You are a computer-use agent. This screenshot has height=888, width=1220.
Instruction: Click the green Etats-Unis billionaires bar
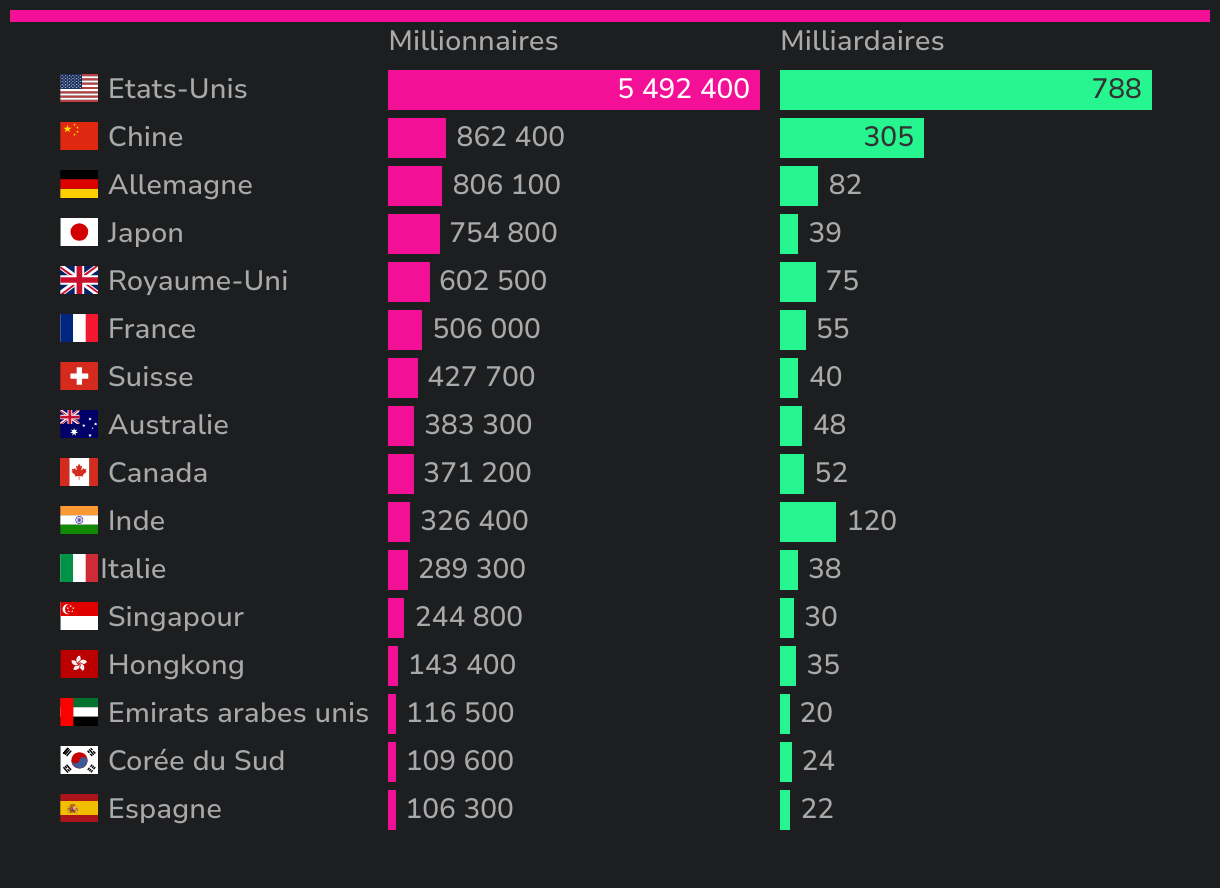click(930, 90)
